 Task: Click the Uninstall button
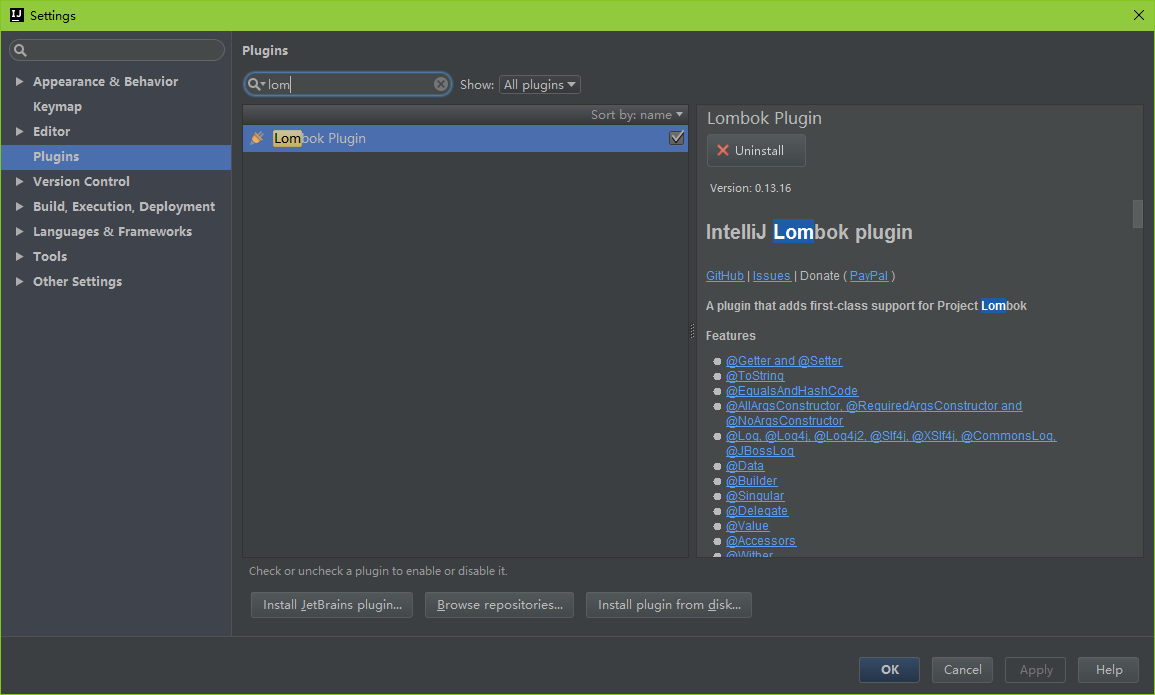click(x=756, y=151)
